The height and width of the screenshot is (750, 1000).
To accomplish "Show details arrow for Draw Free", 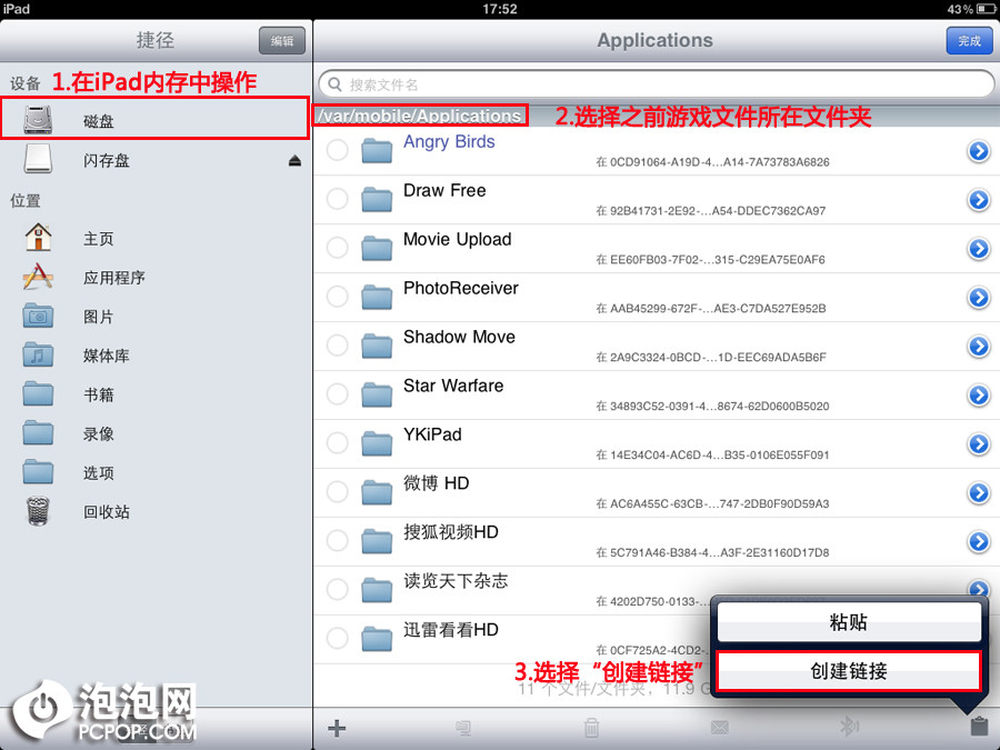I will coord(978,200).
